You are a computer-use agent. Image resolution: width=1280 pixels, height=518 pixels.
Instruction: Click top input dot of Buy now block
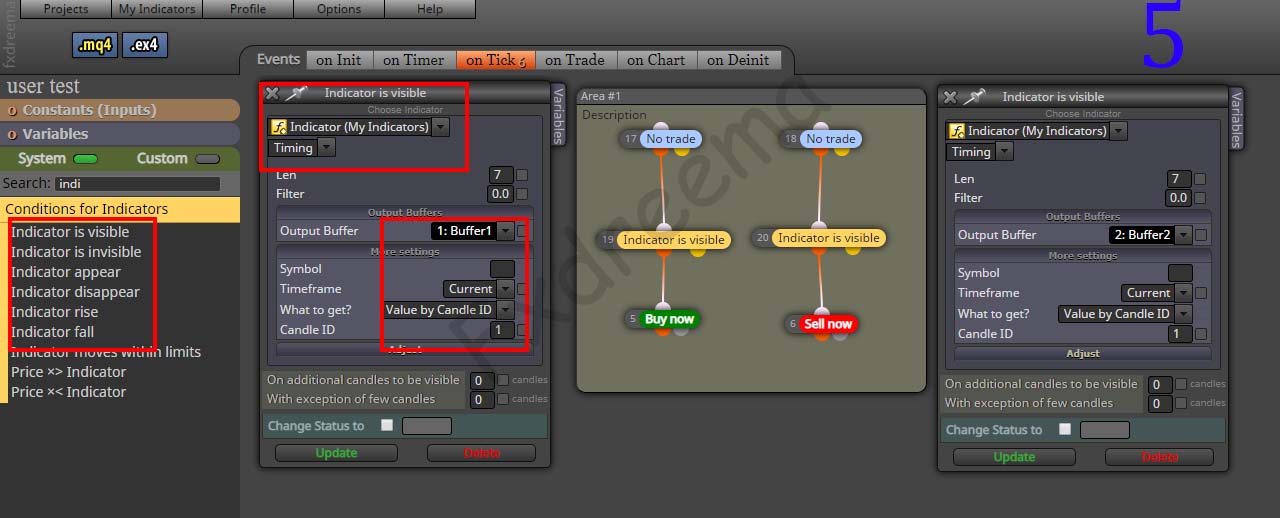[662, 308]
